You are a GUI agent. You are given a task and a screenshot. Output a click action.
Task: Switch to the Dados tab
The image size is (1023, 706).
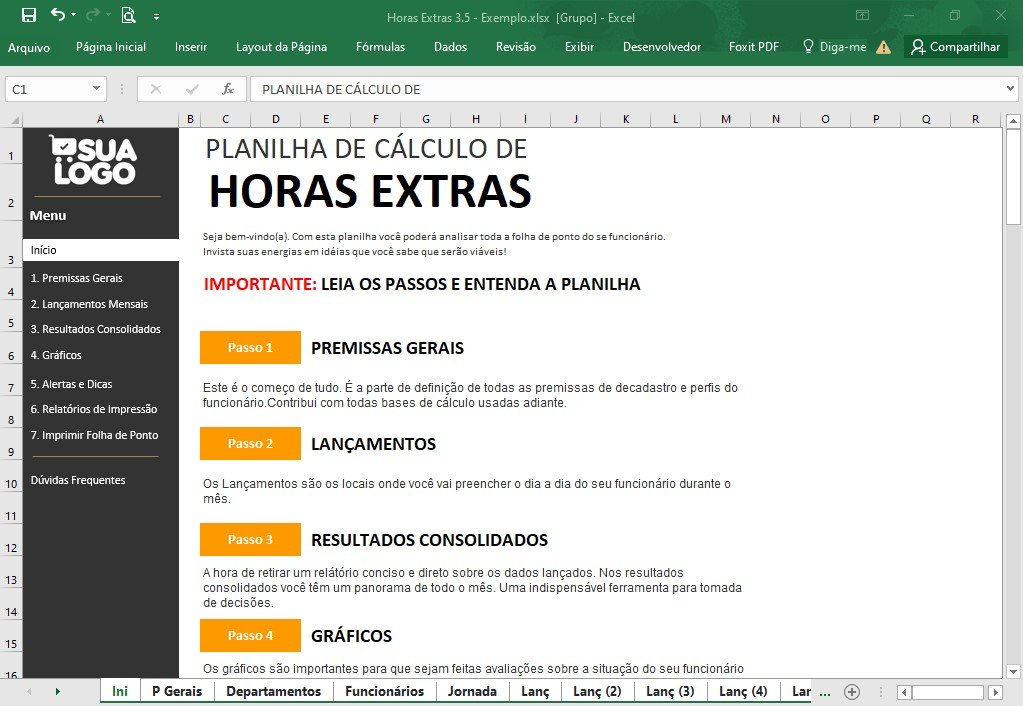[x=450, y=47]
